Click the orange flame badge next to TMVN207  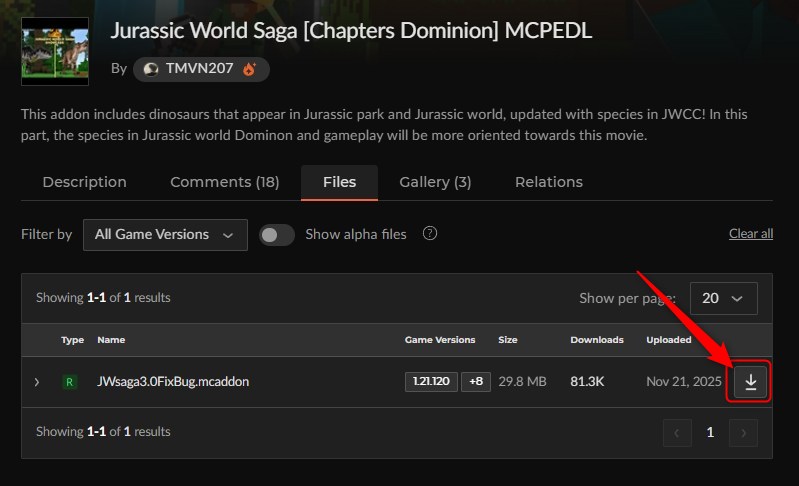coord(249,69)
